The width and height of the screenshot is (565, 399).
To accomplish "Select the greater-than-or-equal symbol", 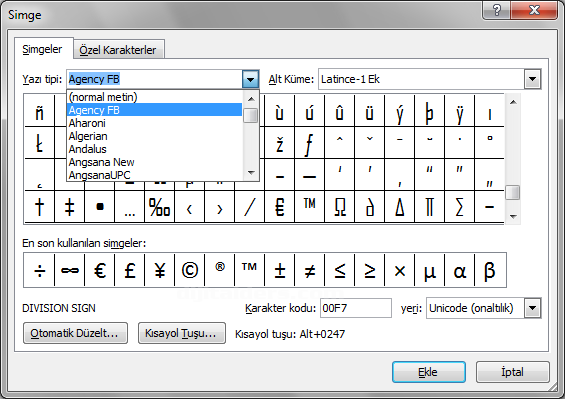I will pos(370,270).
